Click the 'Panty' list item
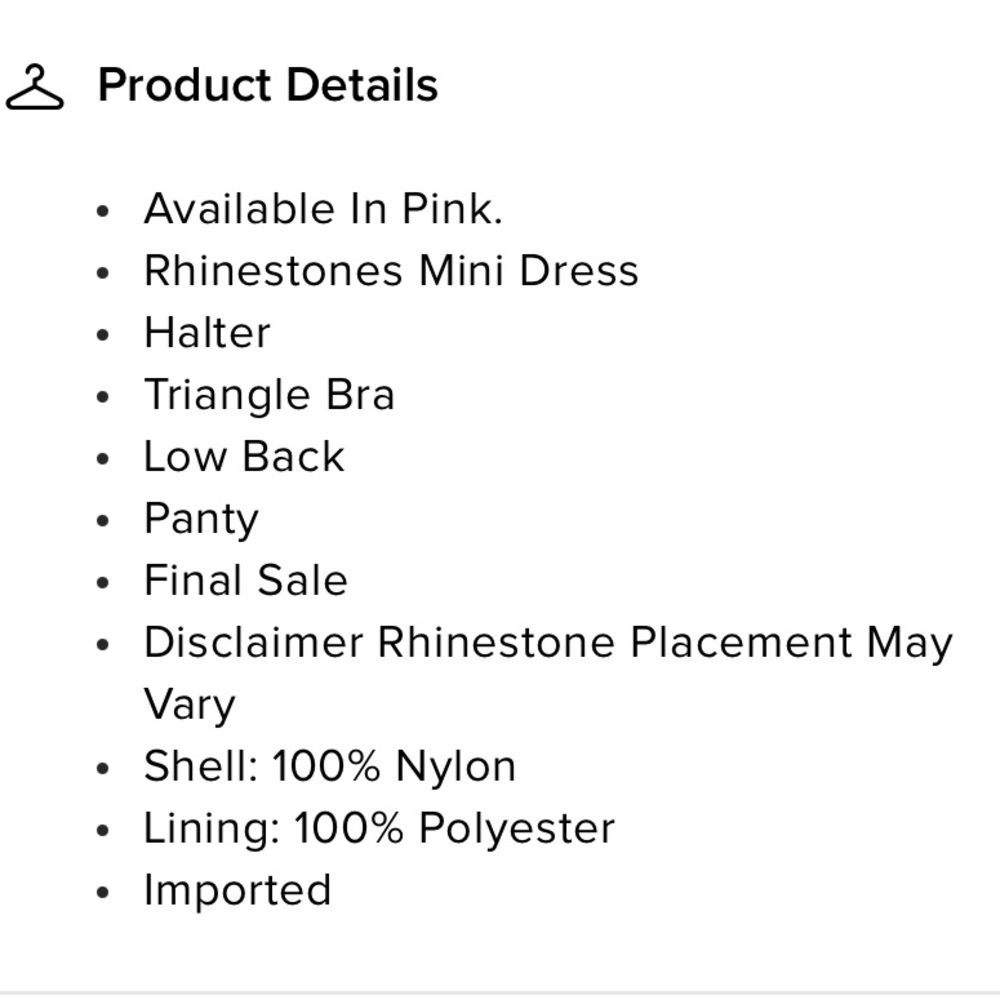1000x1000 pixels. [201, 519]
